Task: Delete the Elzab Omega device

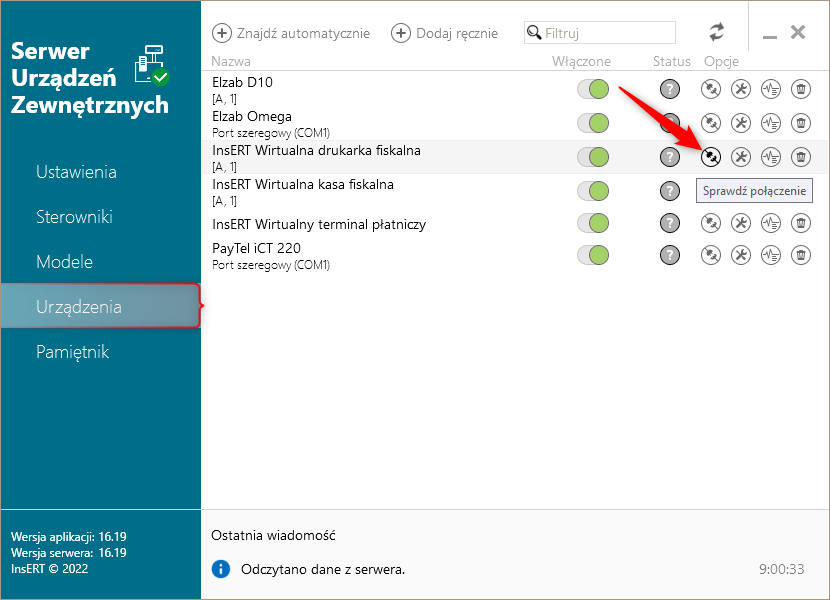Action: coord(801,123)
